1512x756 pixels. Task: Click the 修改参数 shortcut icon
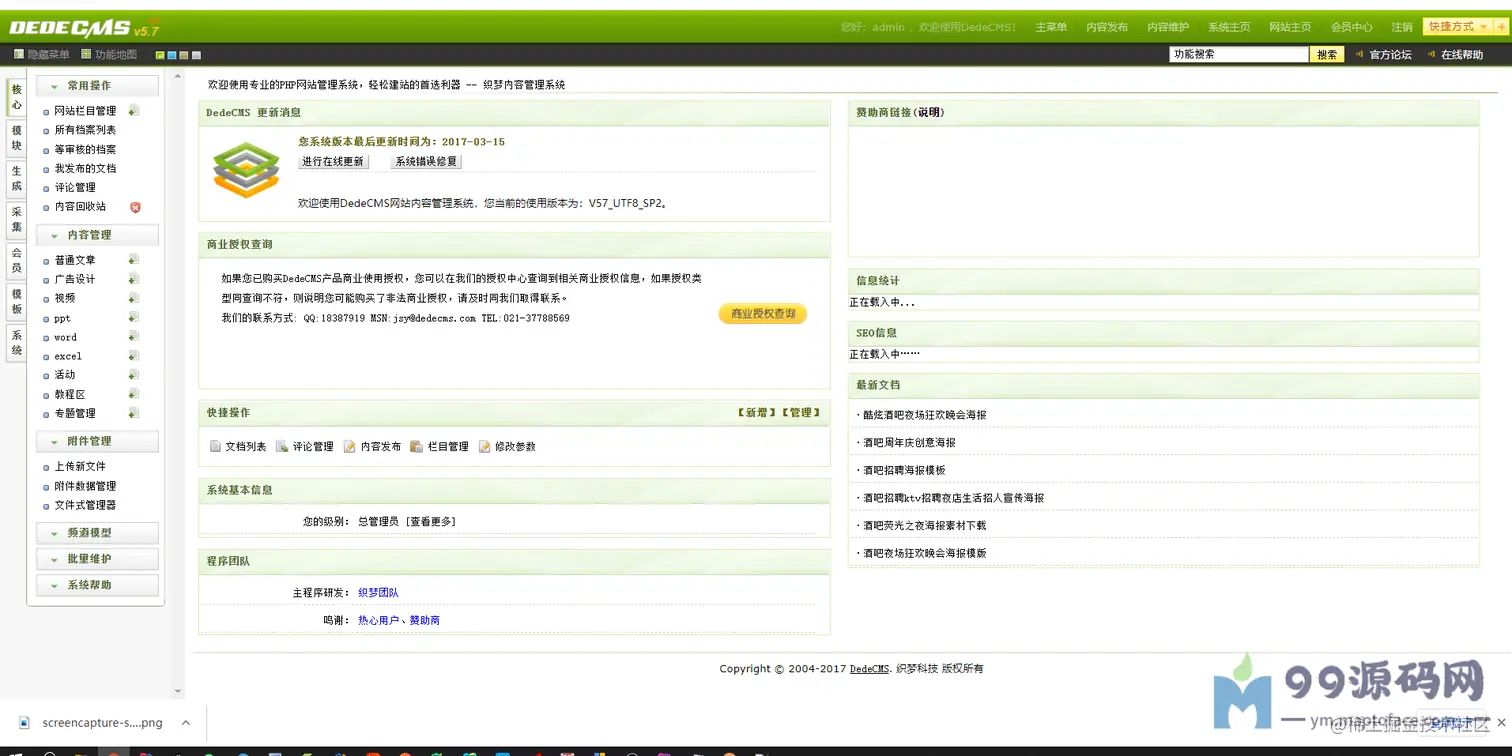[x=484, y=446]
